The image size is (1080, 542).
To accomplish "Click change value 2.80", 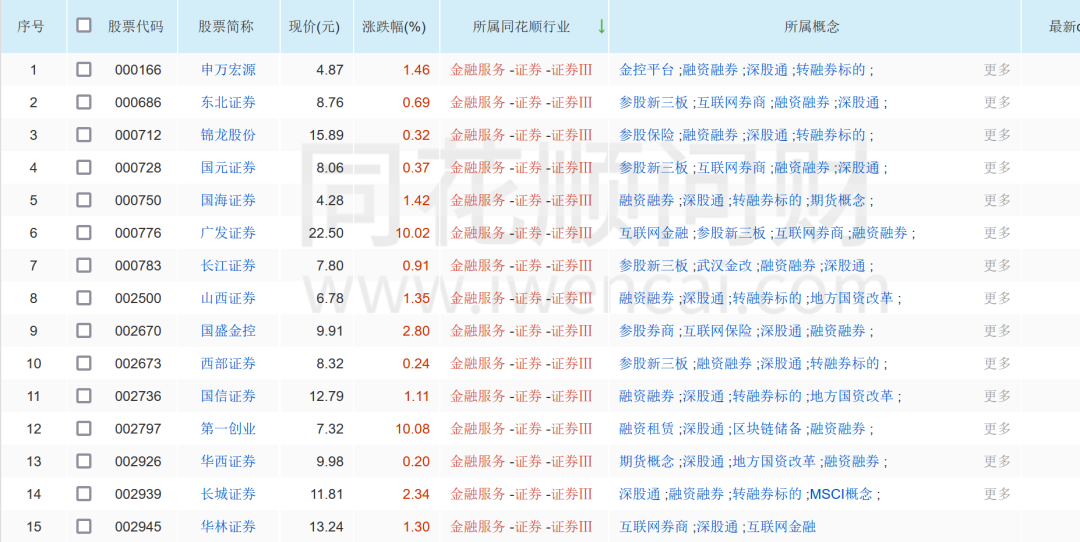I will [x=416, y=331].
